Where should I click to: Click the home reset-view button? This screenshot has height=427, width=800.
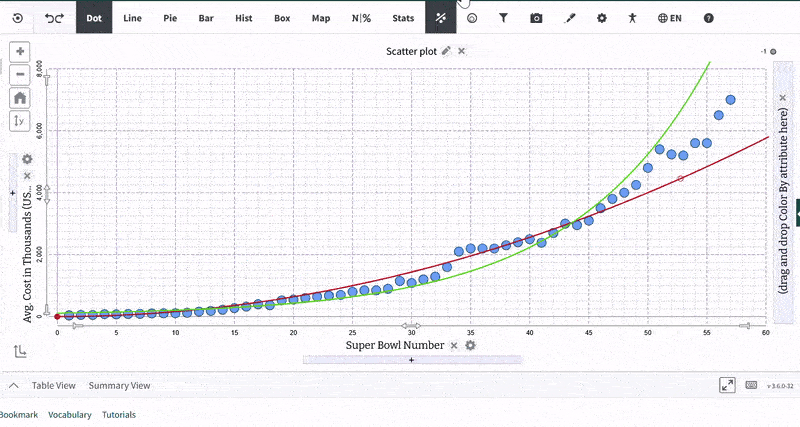pyautogui.click(x=20, y=97)
